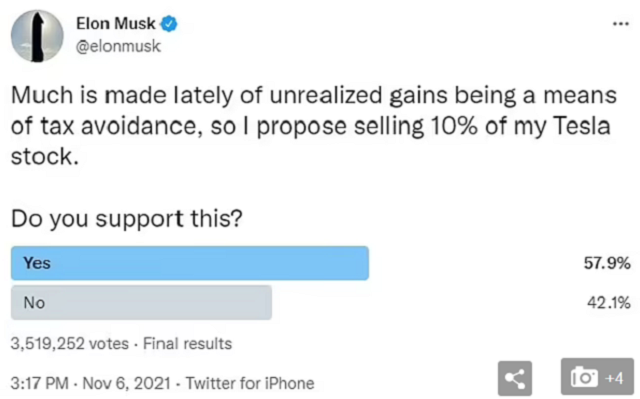Screen dimensions: 640x399
Task: Click the blue Yes progress bar fill
Action: tap(190, 263)
